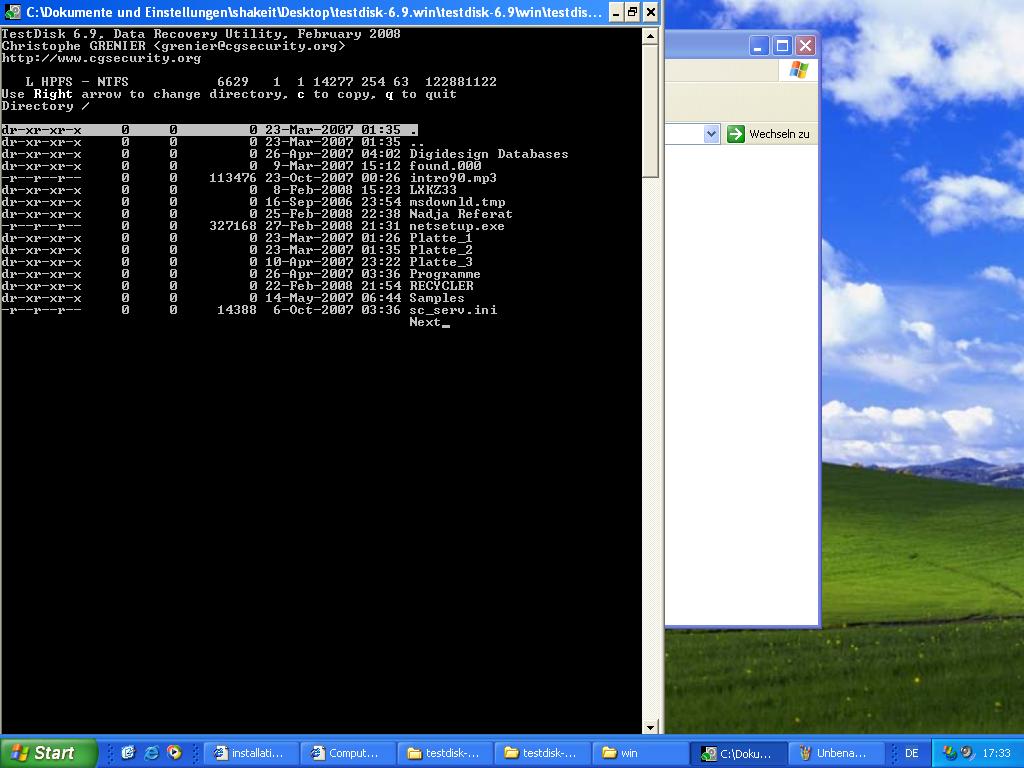Open the address bar dropdown in the background window
1024x768 pixels.
point(711,134)
